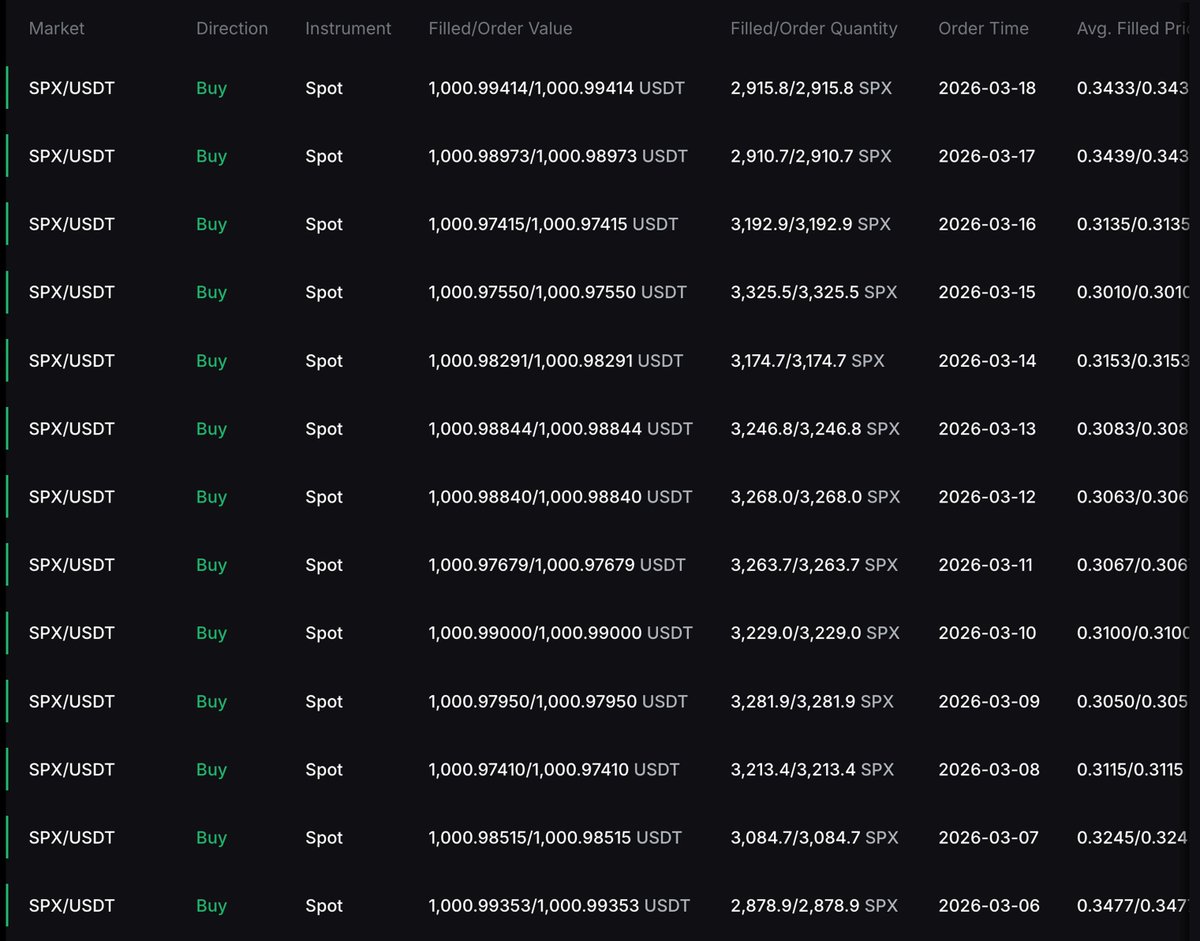This screenshot has height=941, width=1200.
Task: Click quantity 3,174.7/3,174.7 SPX
Action: click(x=808, y=360)
